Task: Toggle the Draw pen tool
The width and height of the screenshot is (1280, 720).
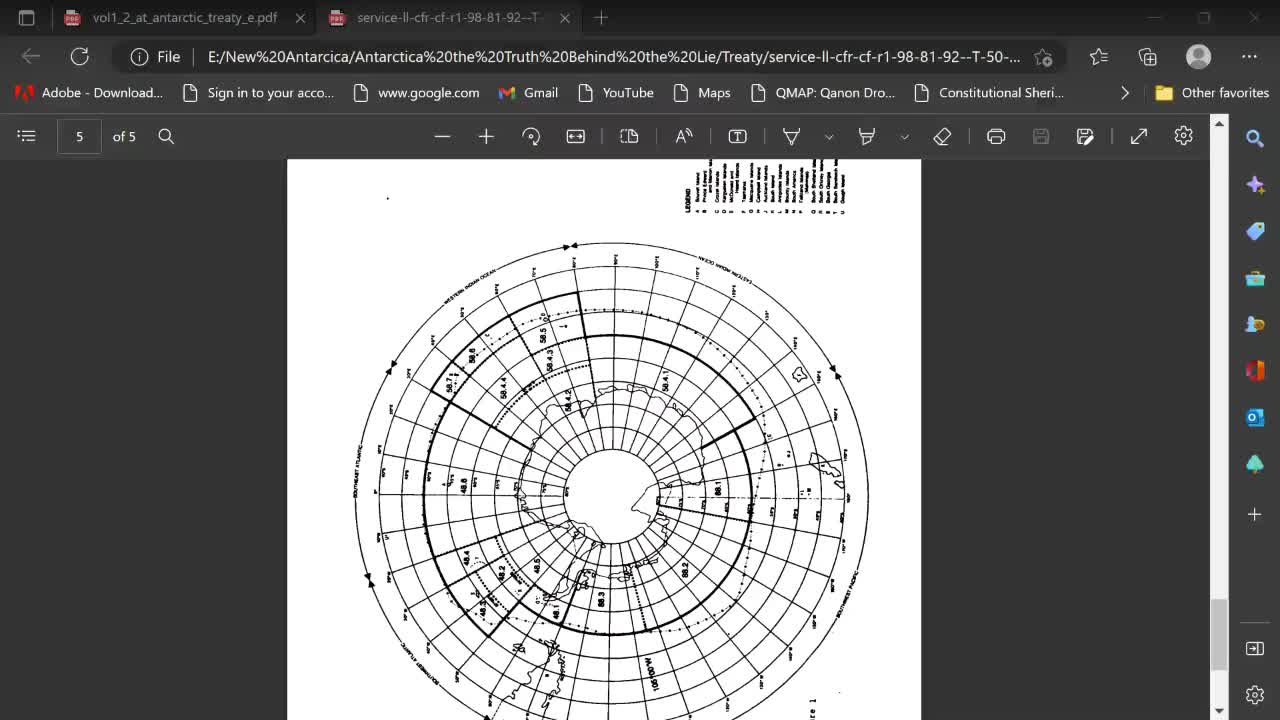Action: pos(791,136)
